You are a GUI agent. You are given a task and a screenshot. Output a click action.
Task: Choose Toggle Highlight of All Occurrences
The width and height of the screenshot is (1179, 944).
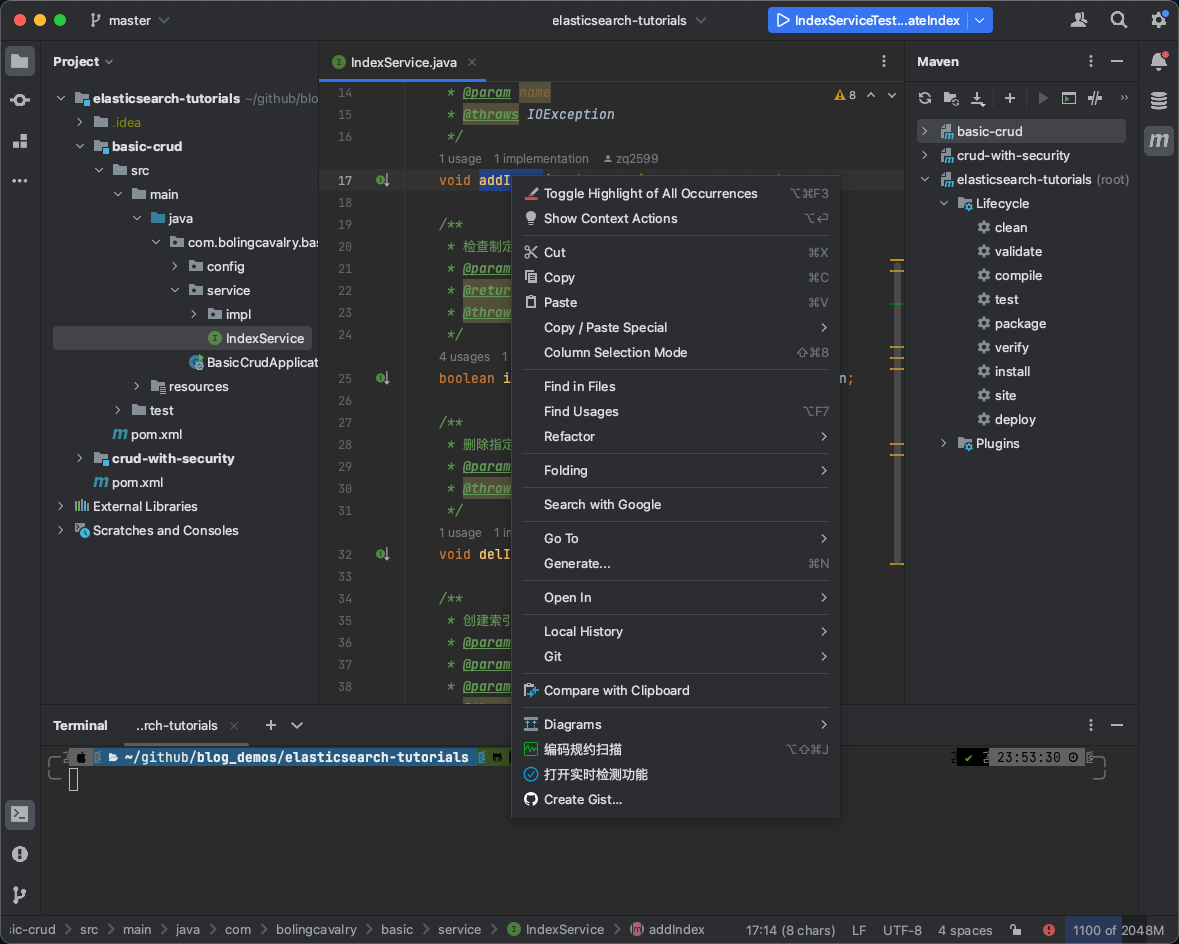675,193
